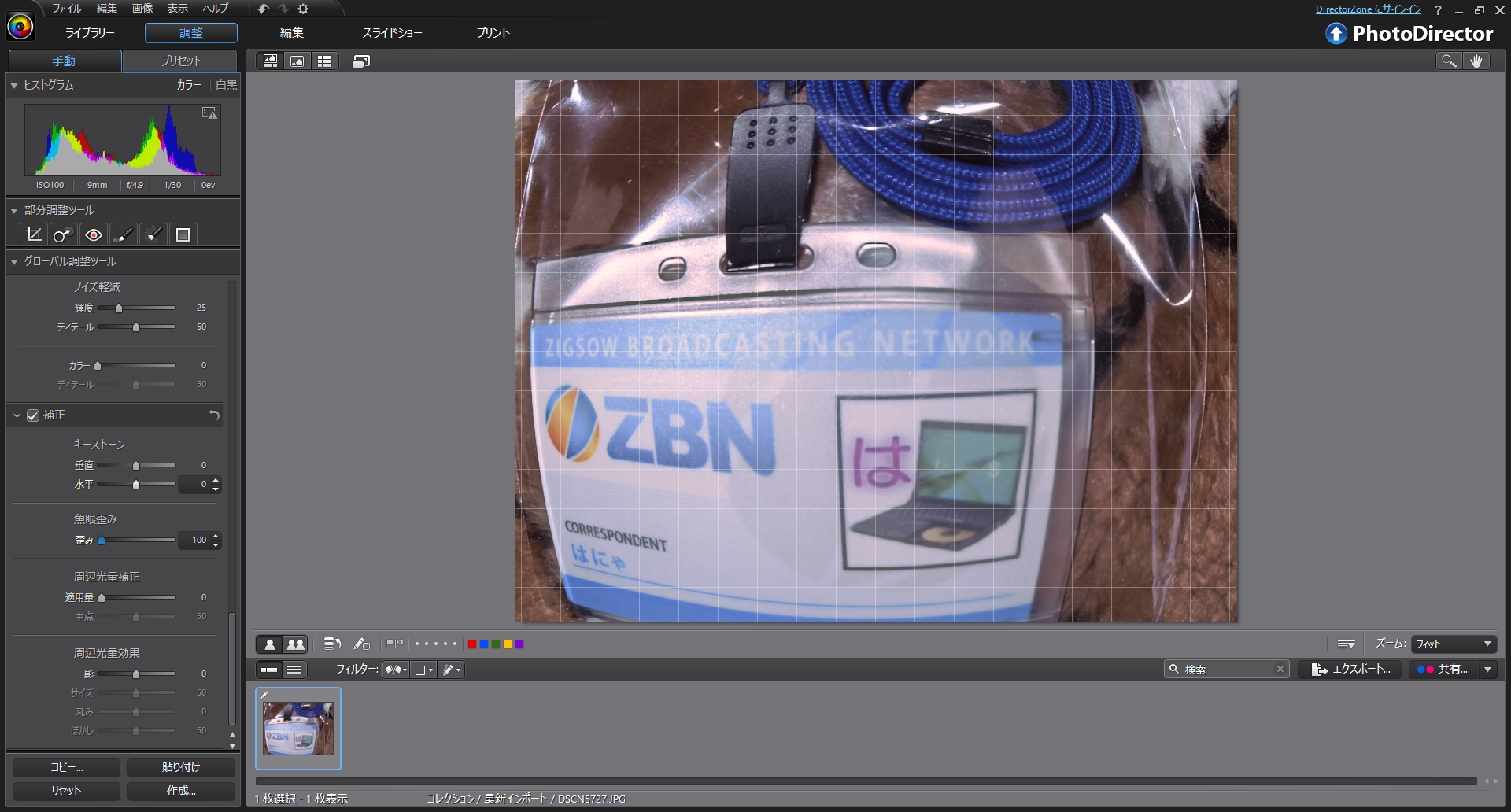This screenshot has height=812, width=1511.
Task: Open the edited-status pencil filter dropdown
Action: point(451,670)
